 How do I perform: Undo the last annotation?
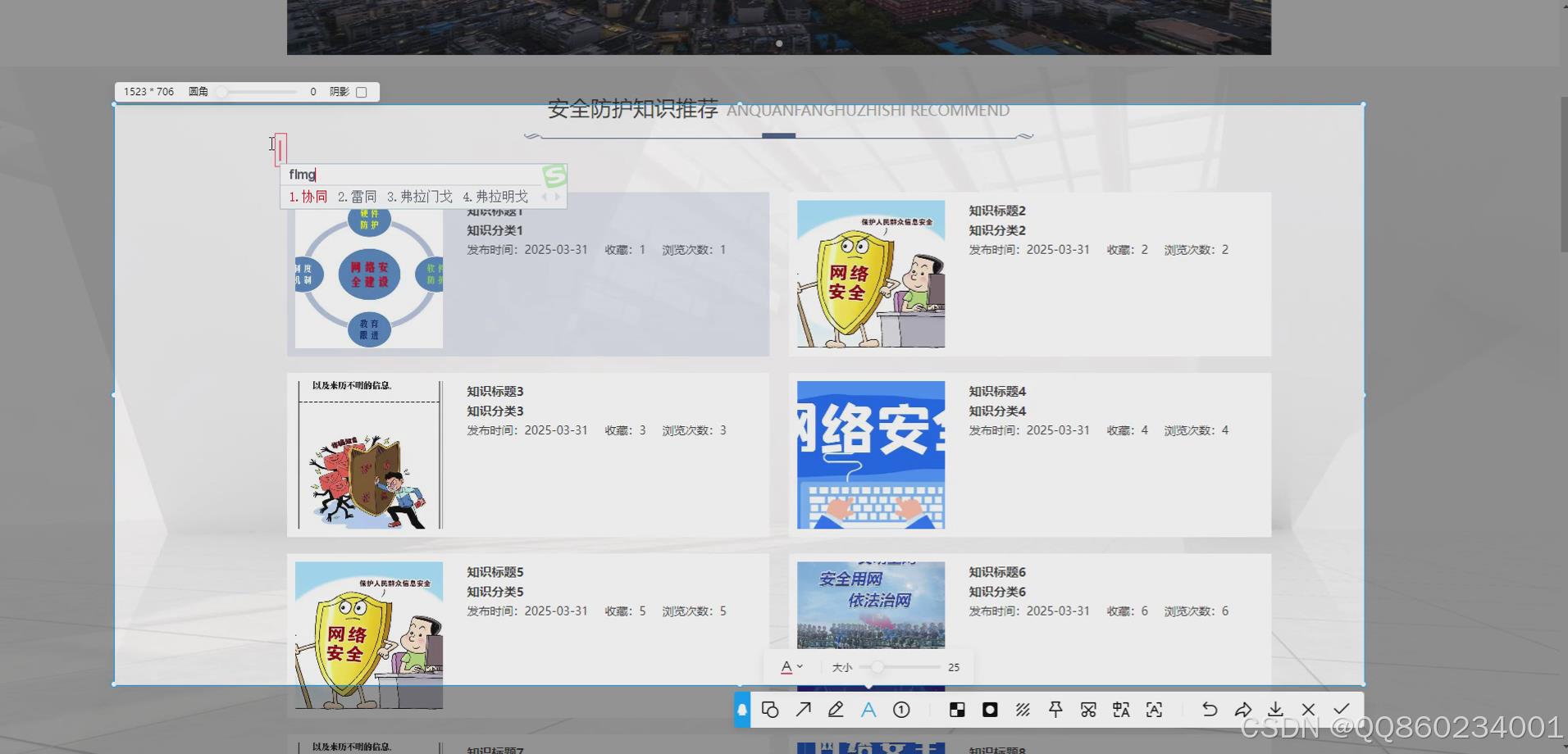(1210, 710)
